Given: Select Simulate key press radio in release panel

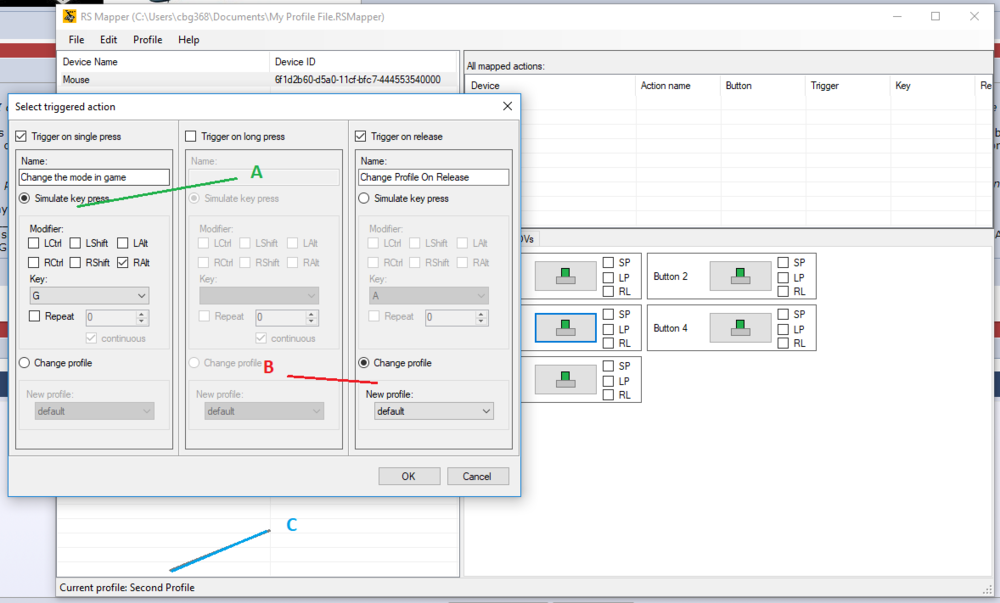Looking at the screenshot, I should pos(364,198).
